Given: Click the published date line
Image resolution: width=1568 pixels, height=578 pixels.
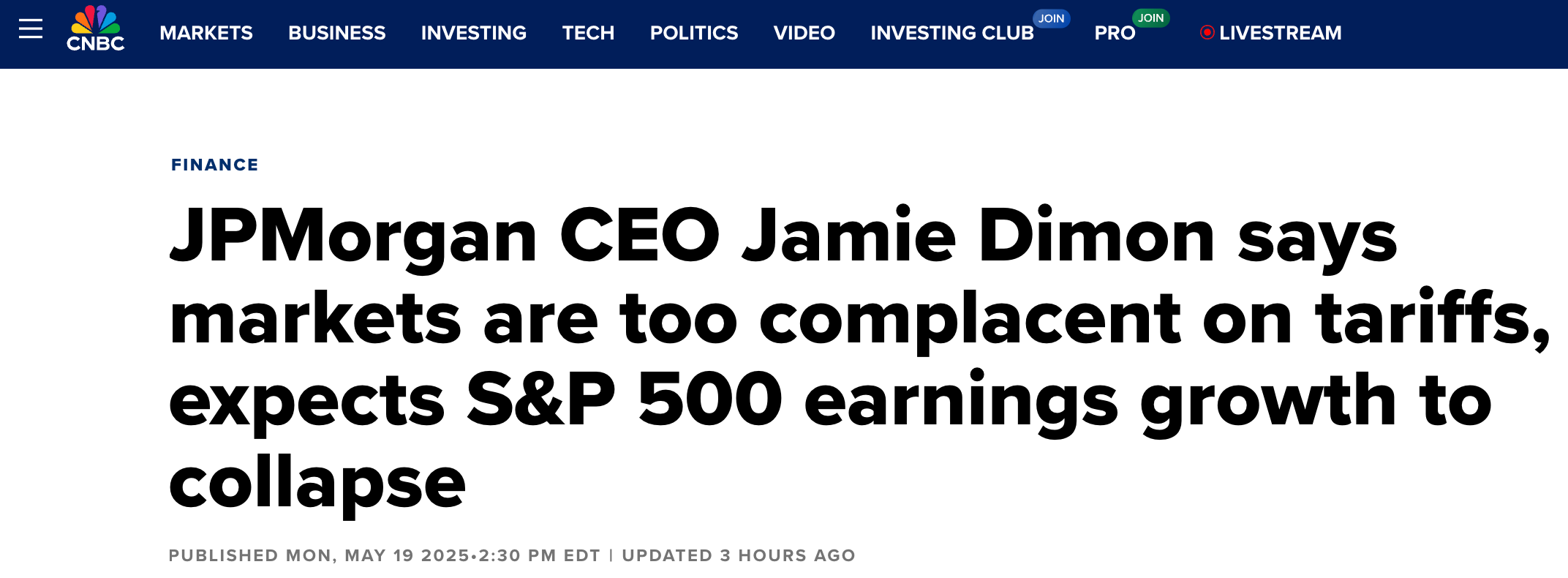Looking at the screenshot, I should point(384,555).
